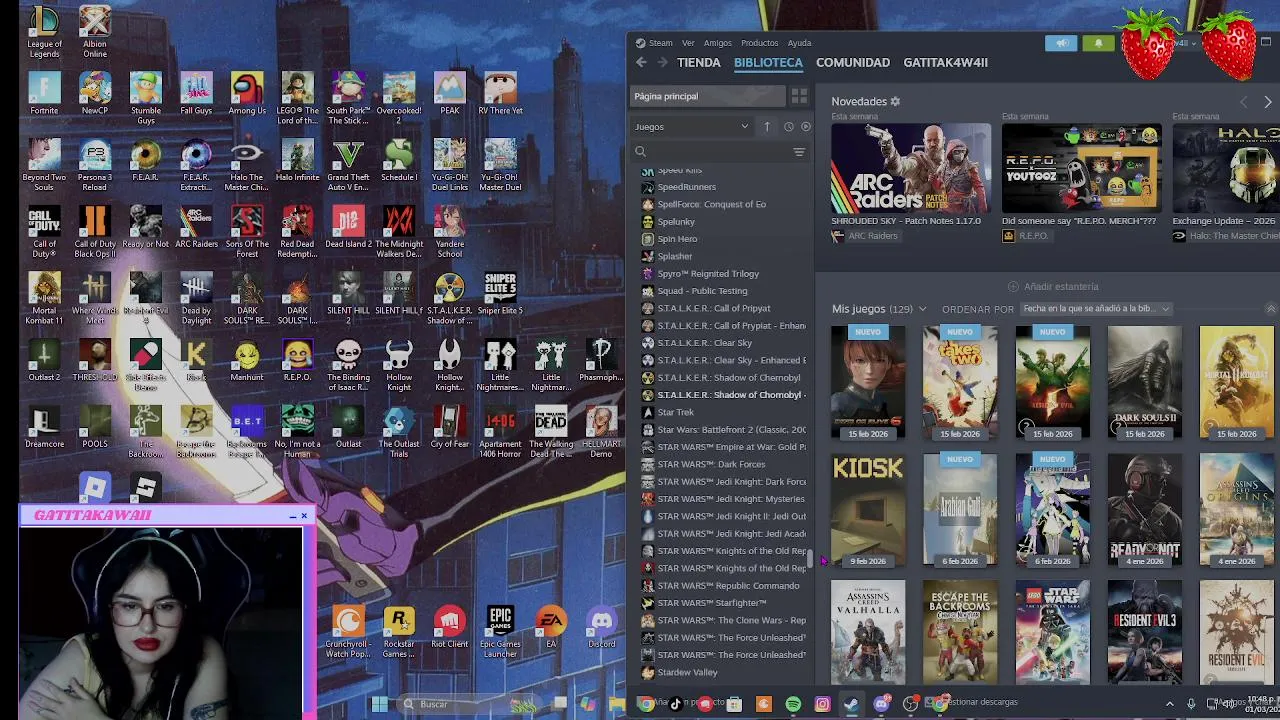Select STAR WARS Republic Commando in list

coord(728,586)
